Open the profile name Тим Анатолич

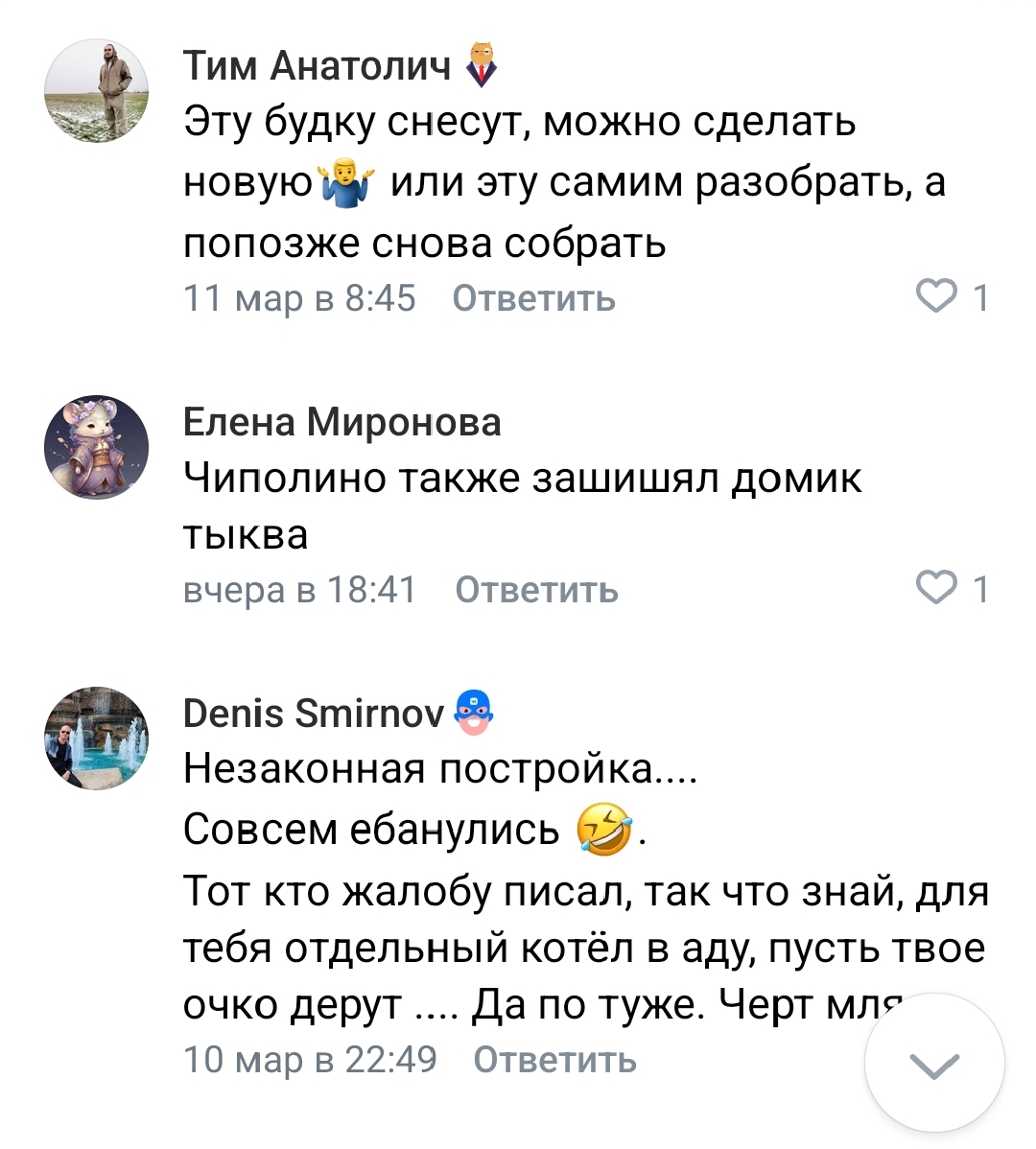[317, 65]
